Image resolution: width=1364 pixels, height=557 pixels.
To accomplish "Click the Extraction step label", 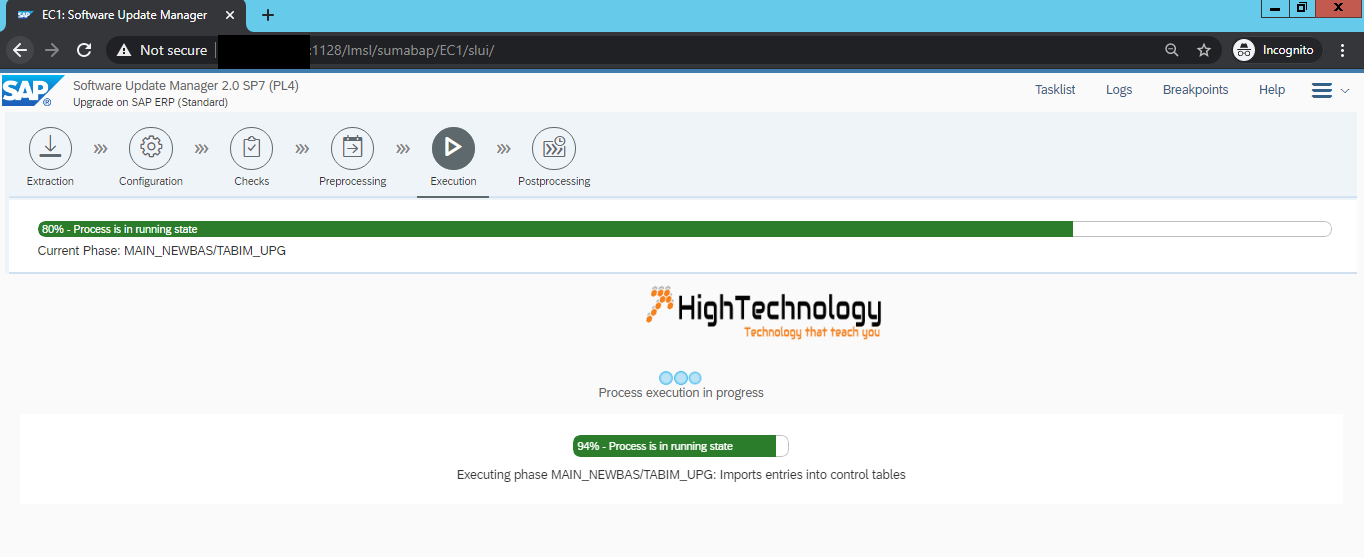I will [x=50, y=181].
